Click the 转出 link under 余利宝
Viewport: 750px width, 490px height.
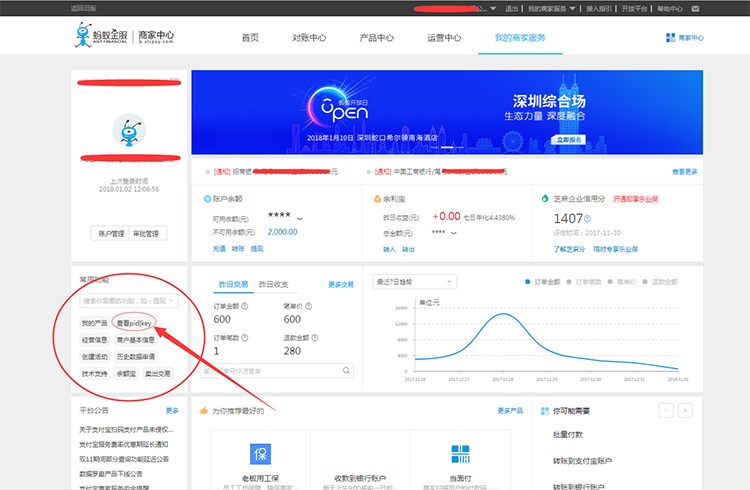[408, 249]
